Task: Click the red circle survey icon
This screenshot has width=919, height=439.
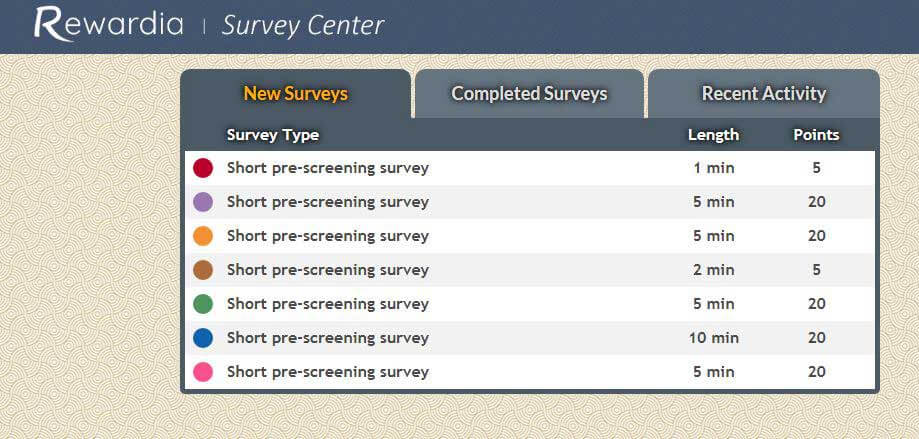Action: coord(203,168)
